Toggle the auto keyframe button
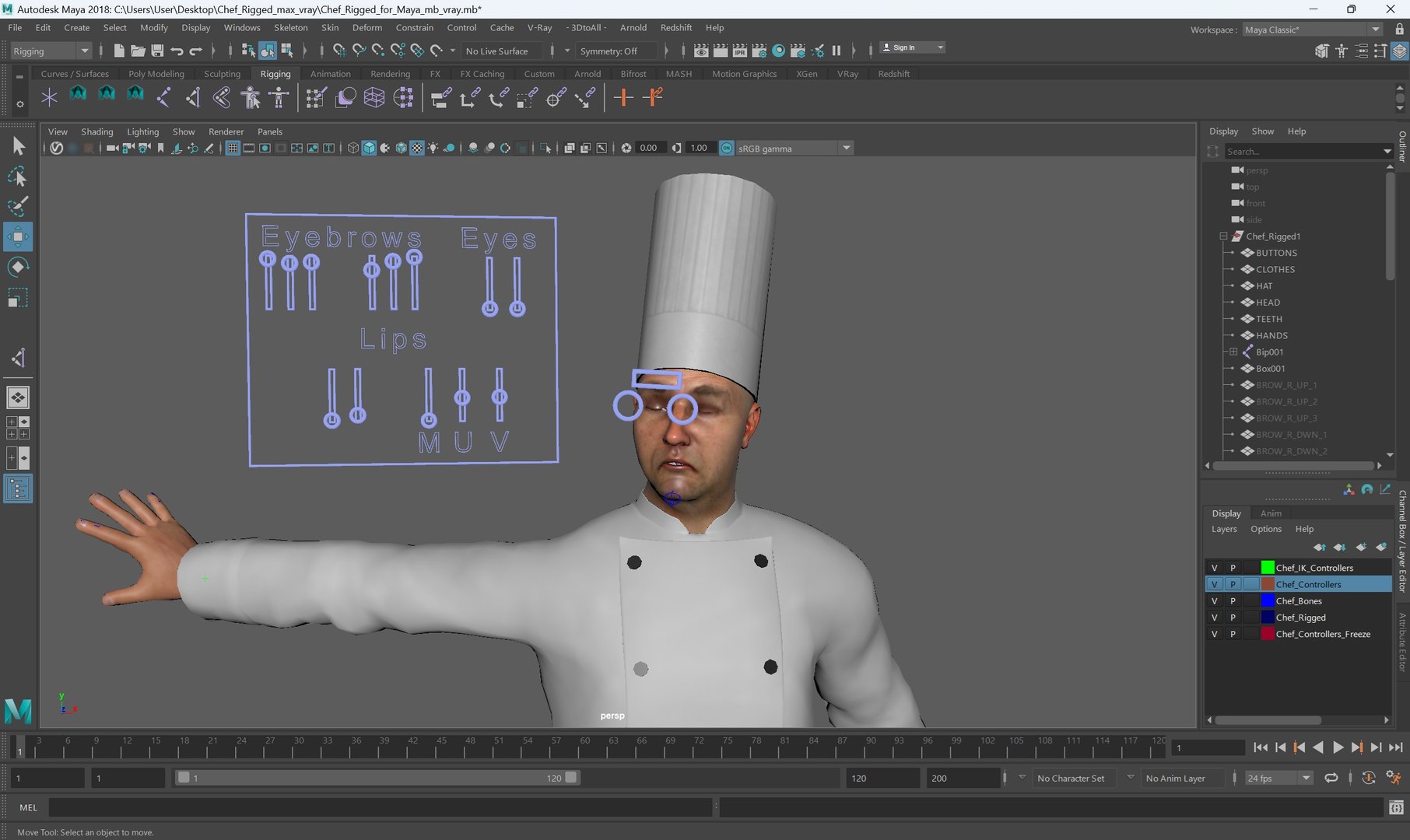This screenshot has height=840, width=1410. click(1369, 778)
